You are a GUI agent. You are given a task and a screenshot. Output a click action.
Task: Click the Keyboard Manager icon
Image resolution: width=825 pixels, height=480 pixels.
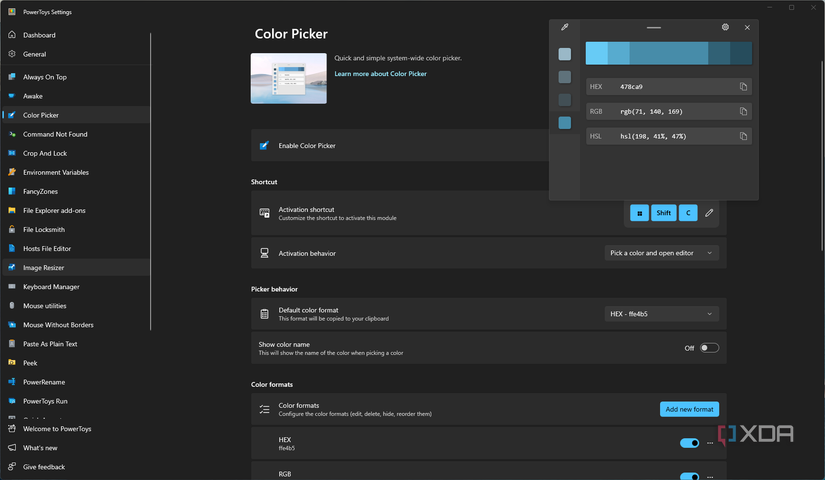[x=12, y=286]
